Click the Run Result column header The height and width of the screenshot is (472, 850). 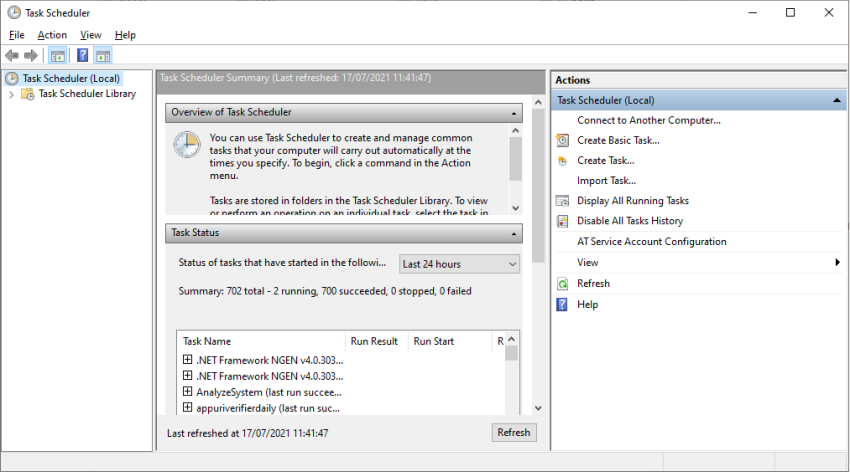pos(376,341)
